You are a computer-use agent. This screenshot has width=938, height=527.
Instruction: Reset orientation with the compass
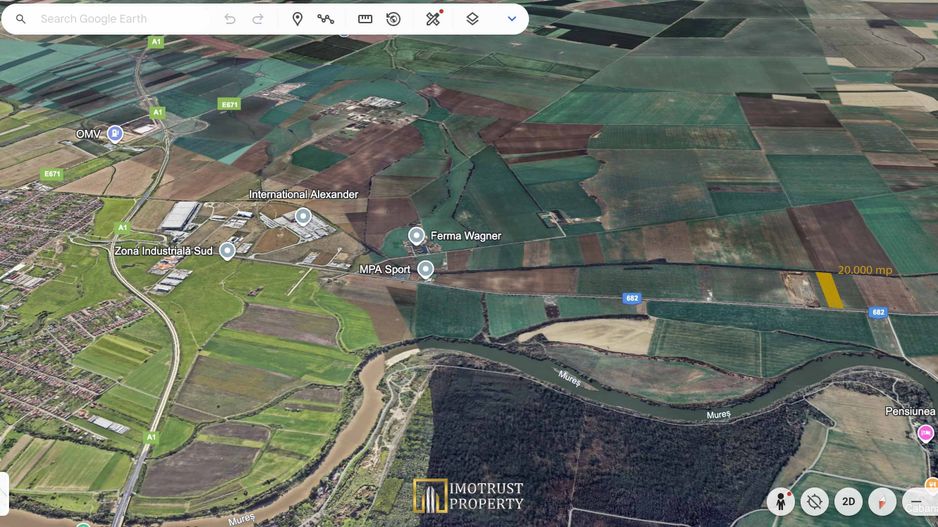pyautogui.click(x=882, y=501)
